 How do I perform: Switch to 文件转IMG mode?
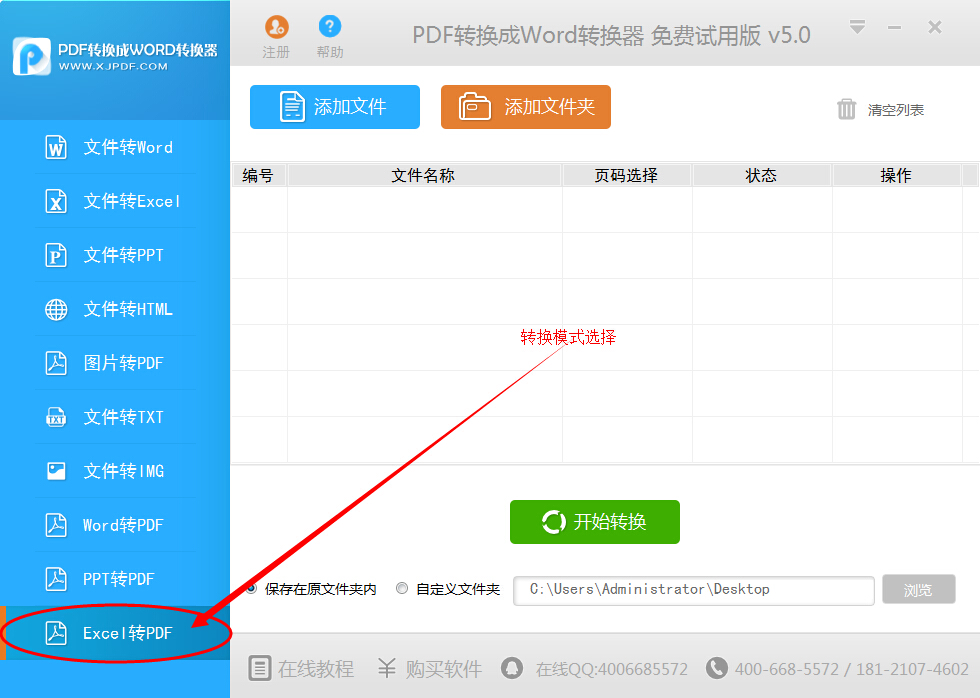click(115, 471)
